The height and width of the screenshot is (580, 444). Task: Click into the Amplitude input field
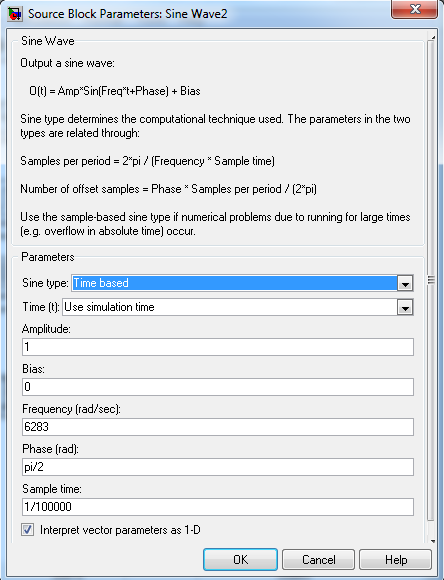pos(218,347)
